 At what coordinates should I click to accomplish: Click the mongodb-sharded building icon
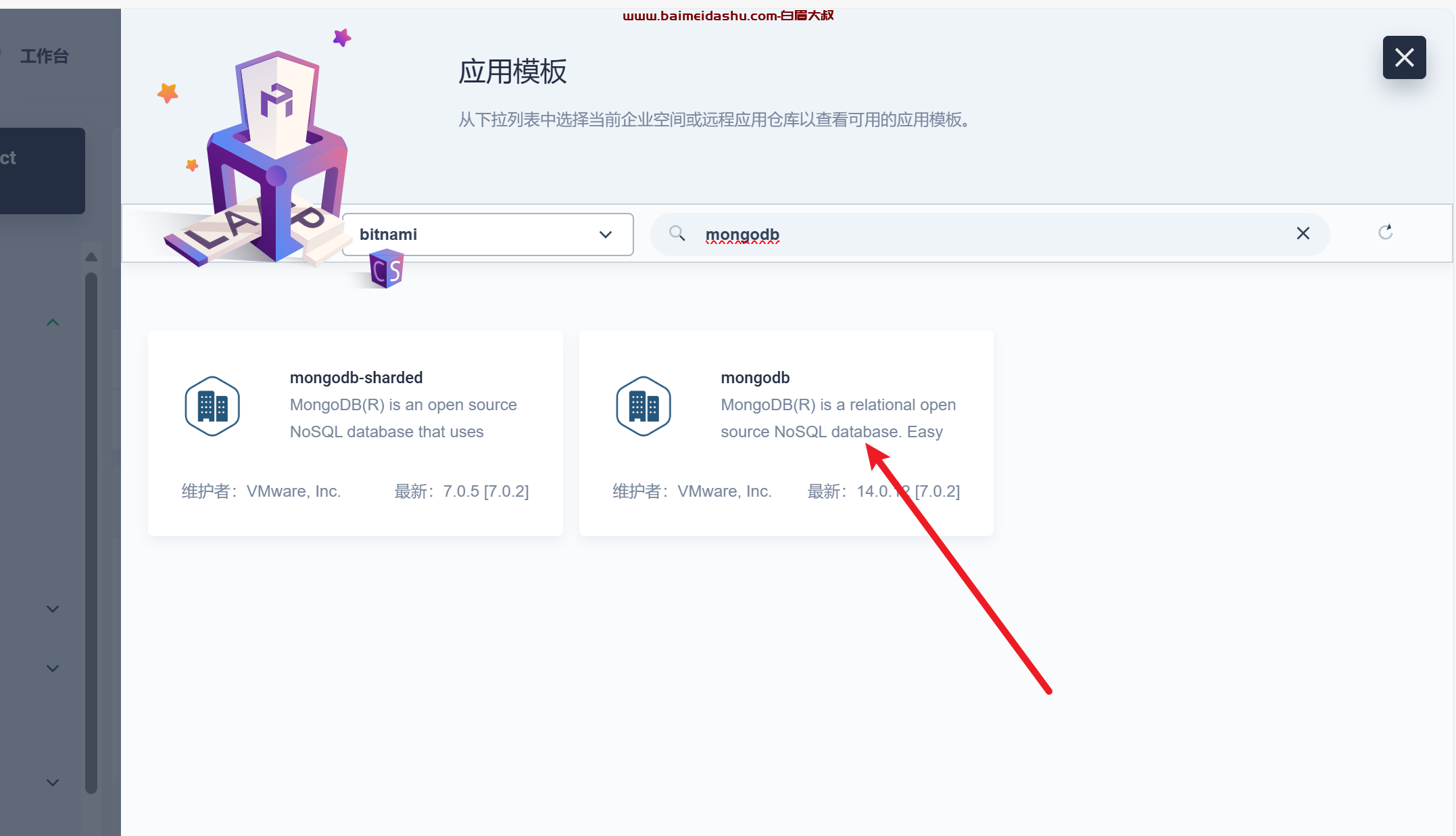[x=212, y=406]
